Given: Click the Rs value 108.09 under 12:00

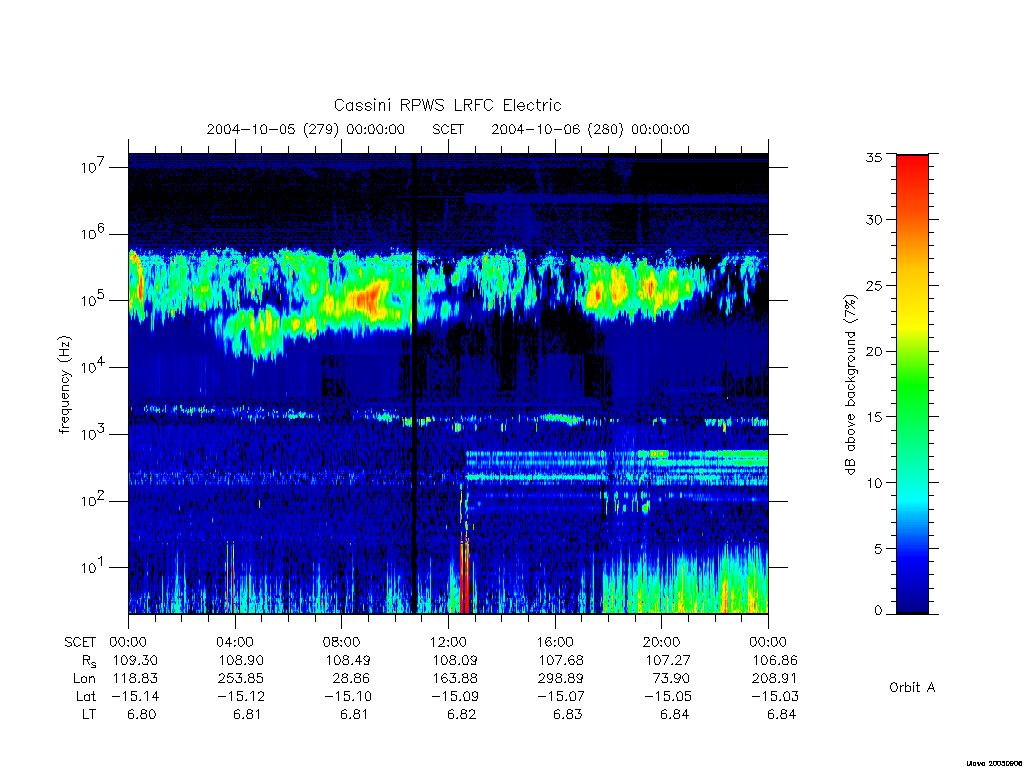Looking at the screenshot, I should coord(455,660).
